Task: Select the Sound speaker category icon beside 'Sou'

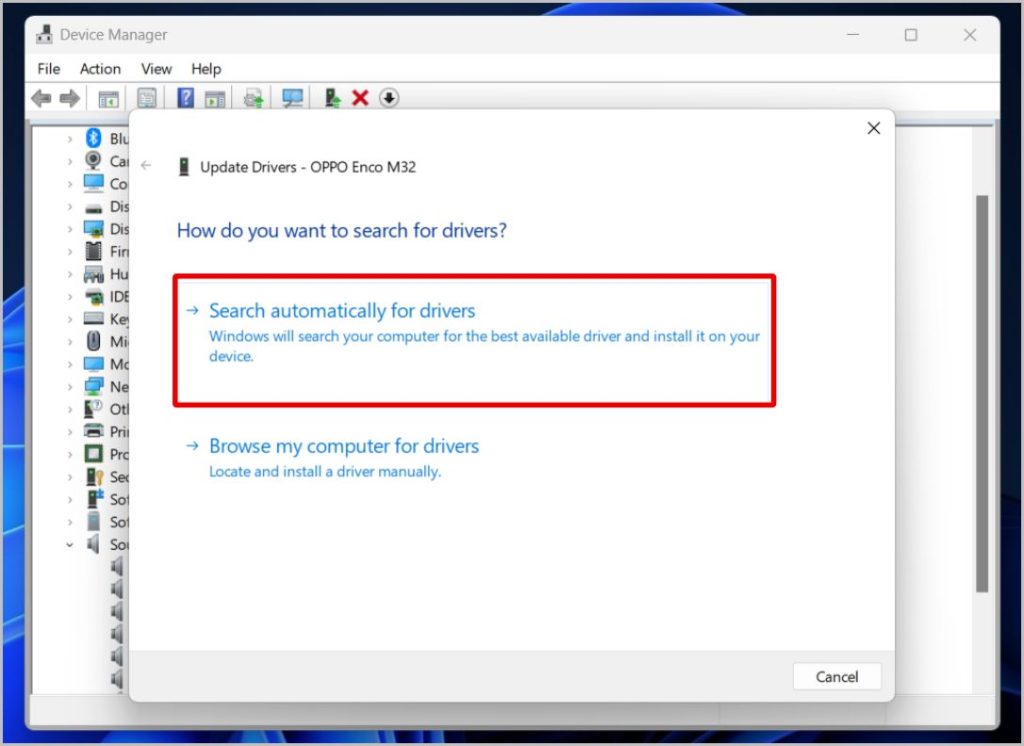Action: pos(93,543)
